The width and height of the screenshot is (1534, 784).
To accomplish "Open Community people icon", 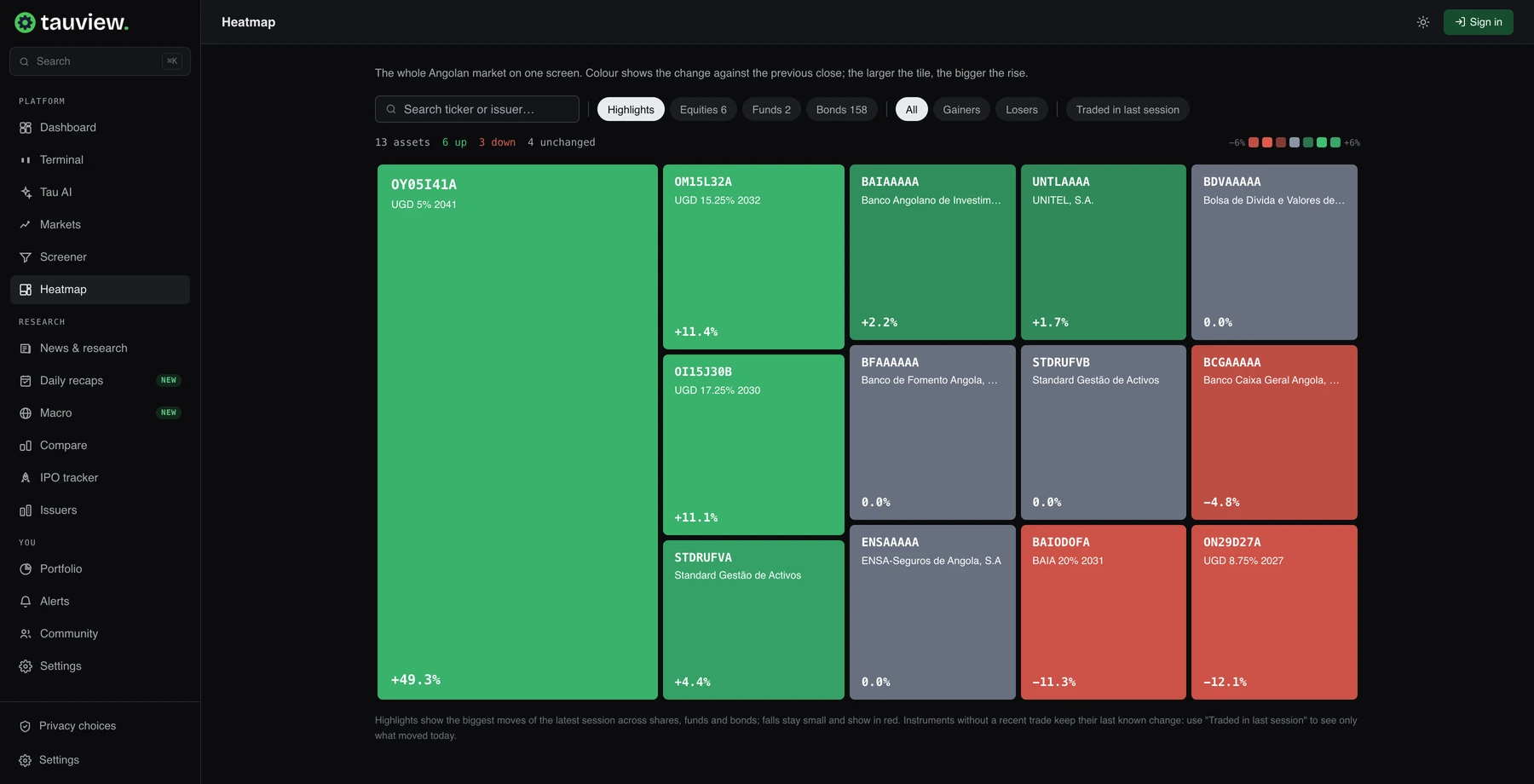I will 26,634.
